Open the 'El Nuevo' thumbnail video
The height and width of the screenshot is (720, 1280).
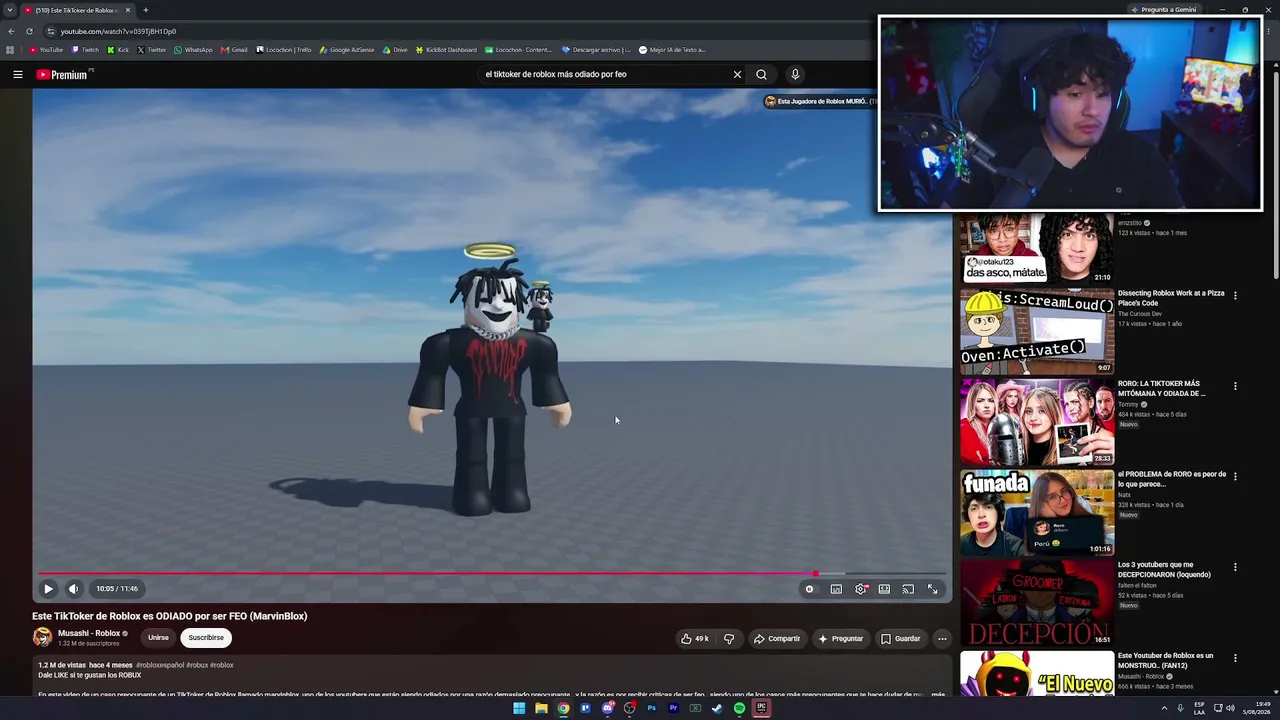click(x=1037, y=674)
